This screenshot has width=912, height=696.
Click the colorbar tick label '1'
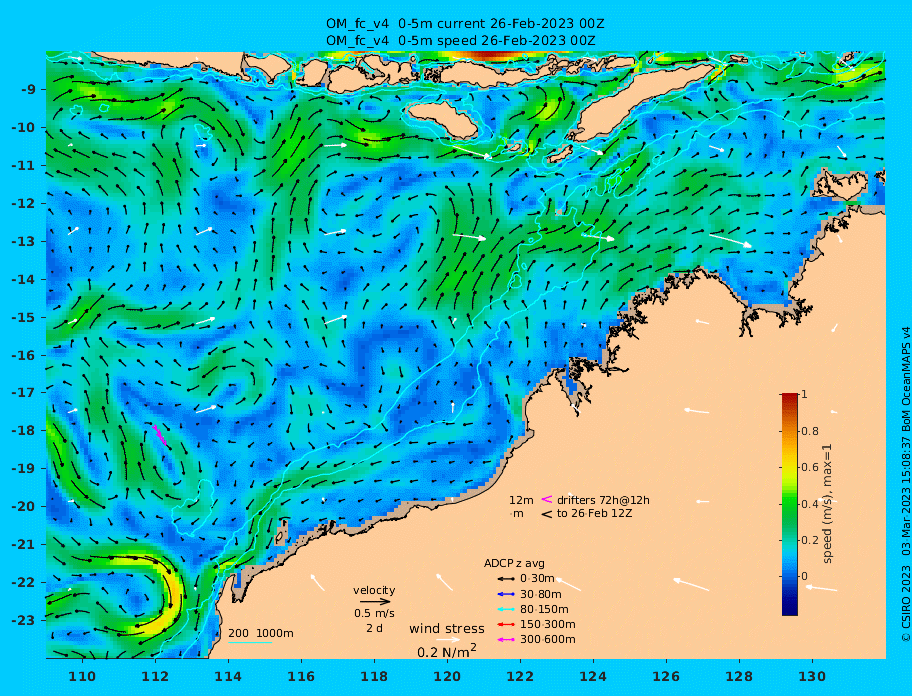click(x=804, y=395)
